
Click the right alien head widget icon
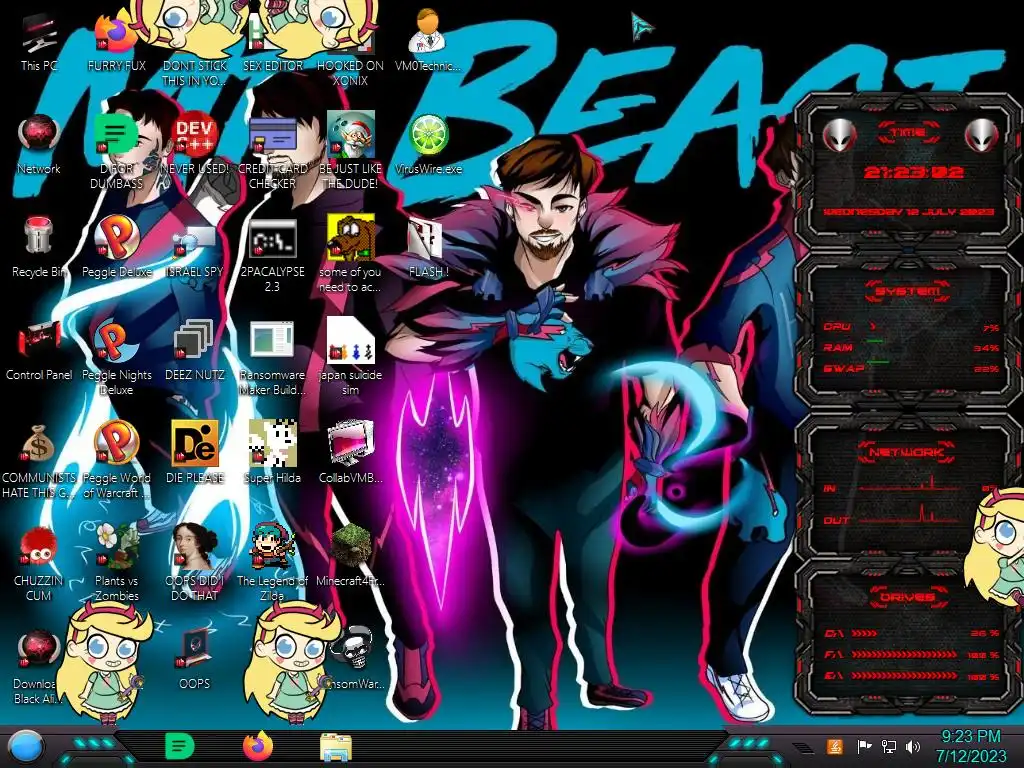pos(982,136)
